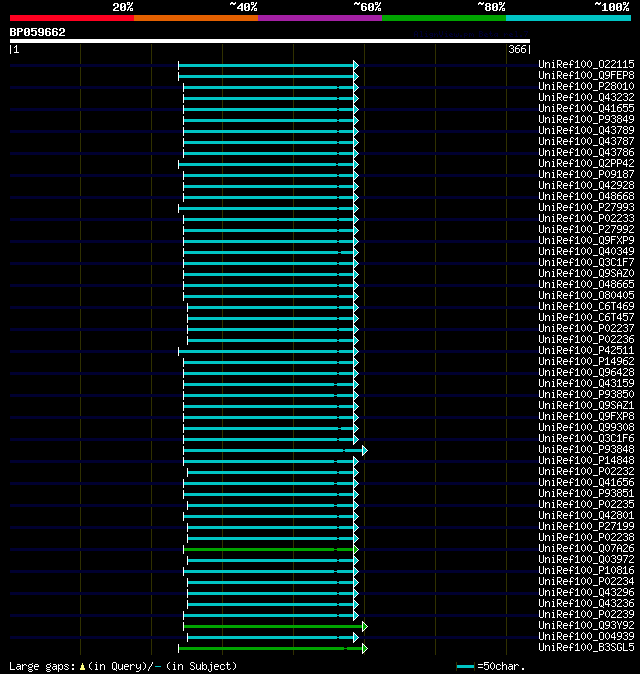Select label UniRef100_Q43787
The width and height of the screenshot is (640, 674).
(586, 141)
